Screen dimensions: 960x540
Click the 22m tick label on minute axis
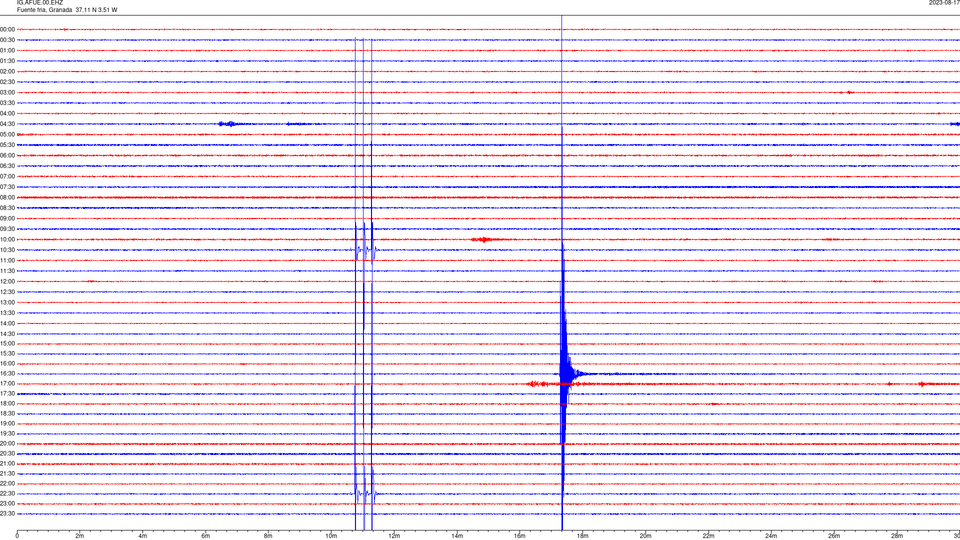708,536
